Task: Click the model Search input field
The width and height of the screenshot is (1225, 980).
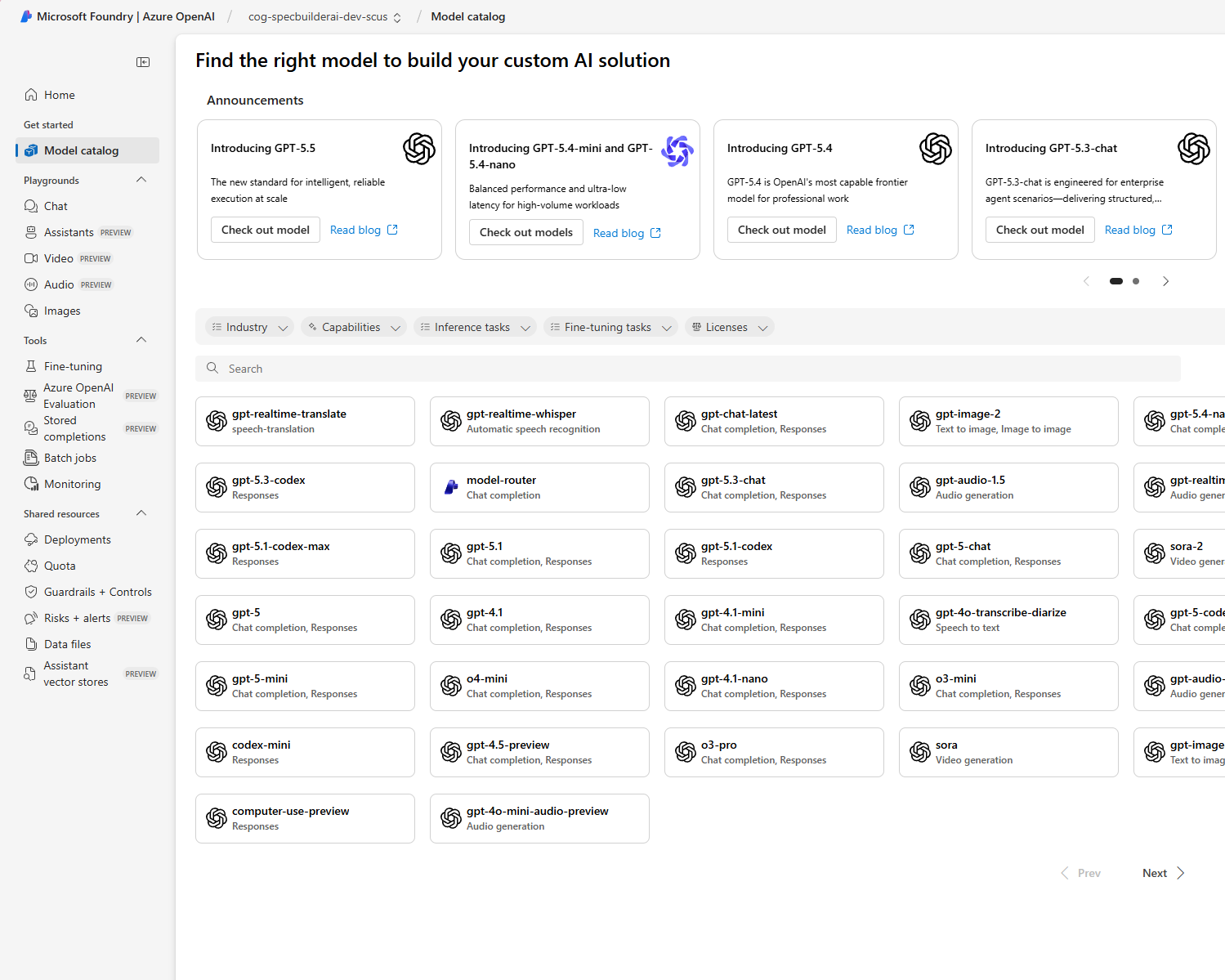Action: tap(688, 369)
